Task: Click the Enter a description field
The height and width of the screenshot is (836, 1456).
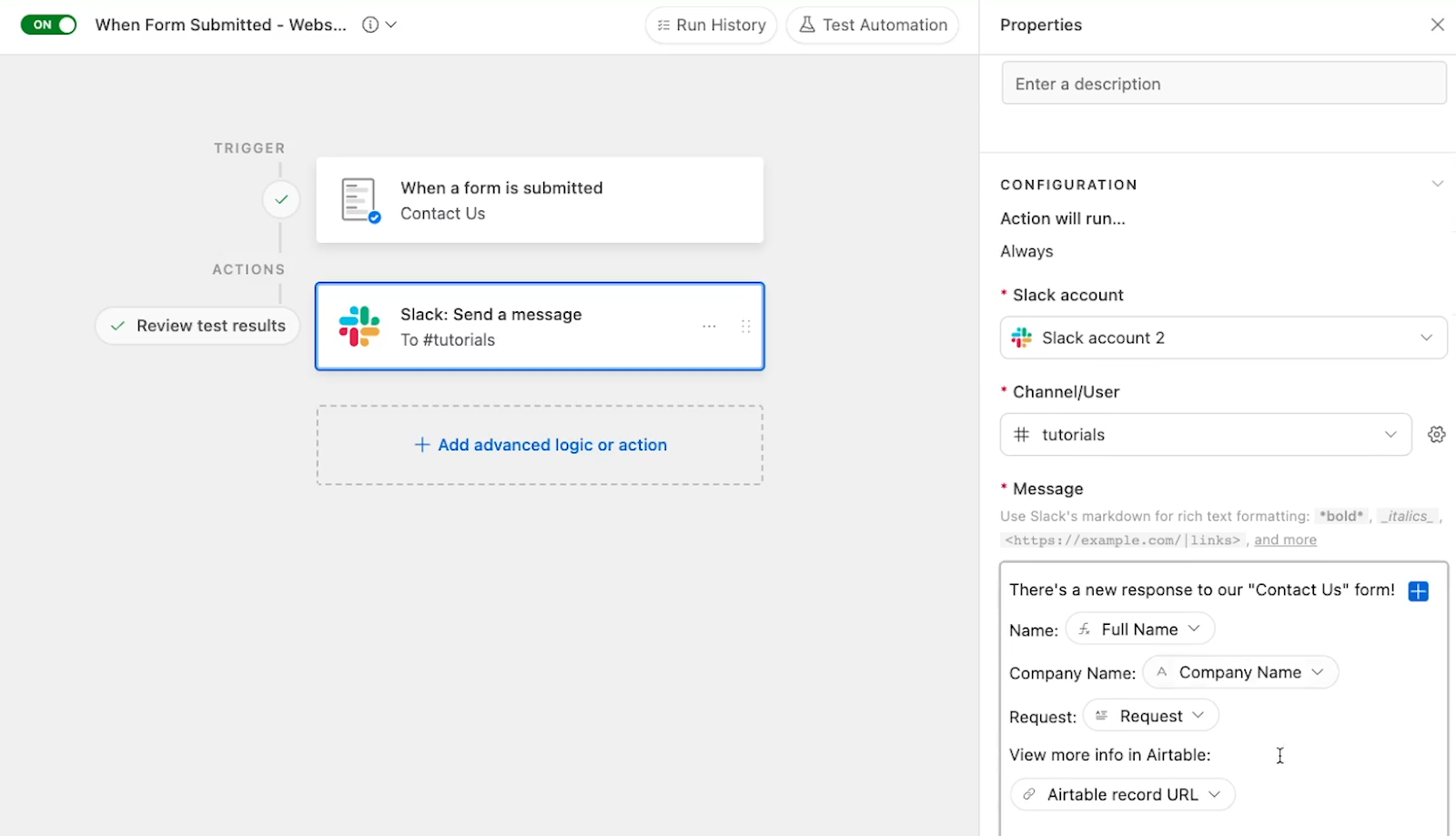Action: coord(1224,84)
